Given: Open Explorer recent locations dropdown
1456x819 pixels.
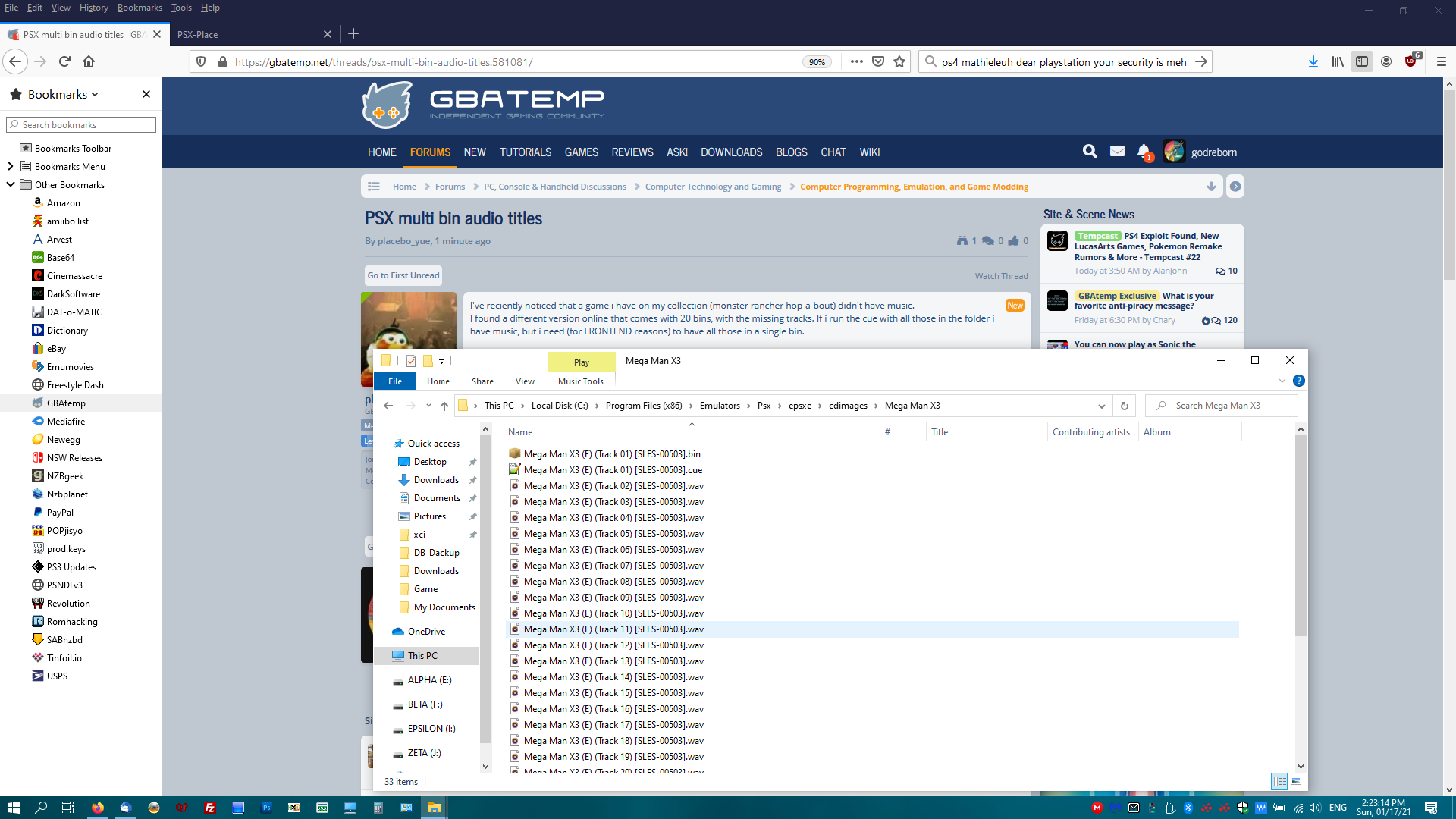Looking at the screenshot, I should pyautogui.click(x=428, y=406).
